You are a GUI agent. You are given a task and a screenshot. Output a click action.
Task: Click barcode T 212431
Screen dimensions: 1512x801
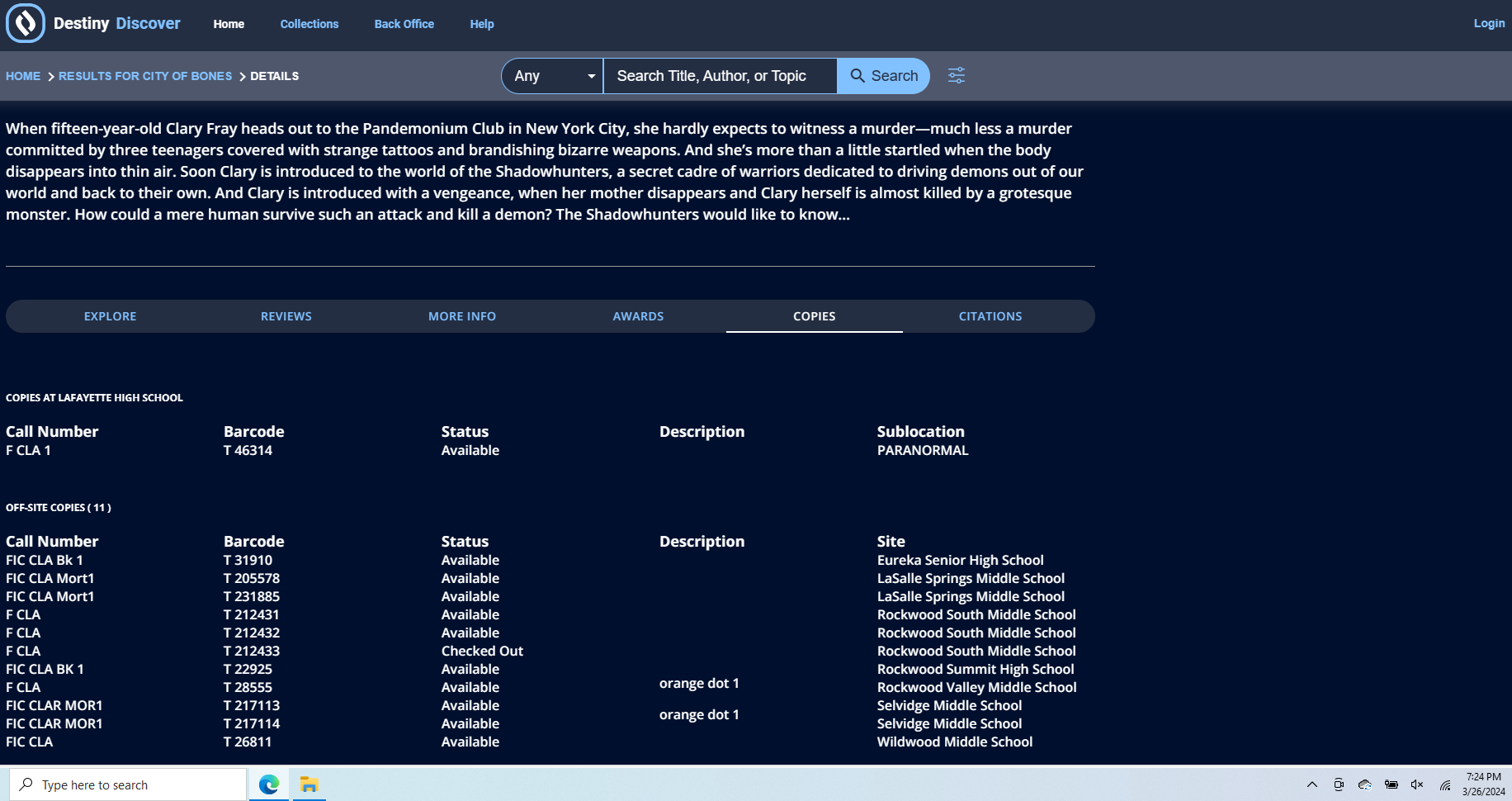[x=252, y=614]
